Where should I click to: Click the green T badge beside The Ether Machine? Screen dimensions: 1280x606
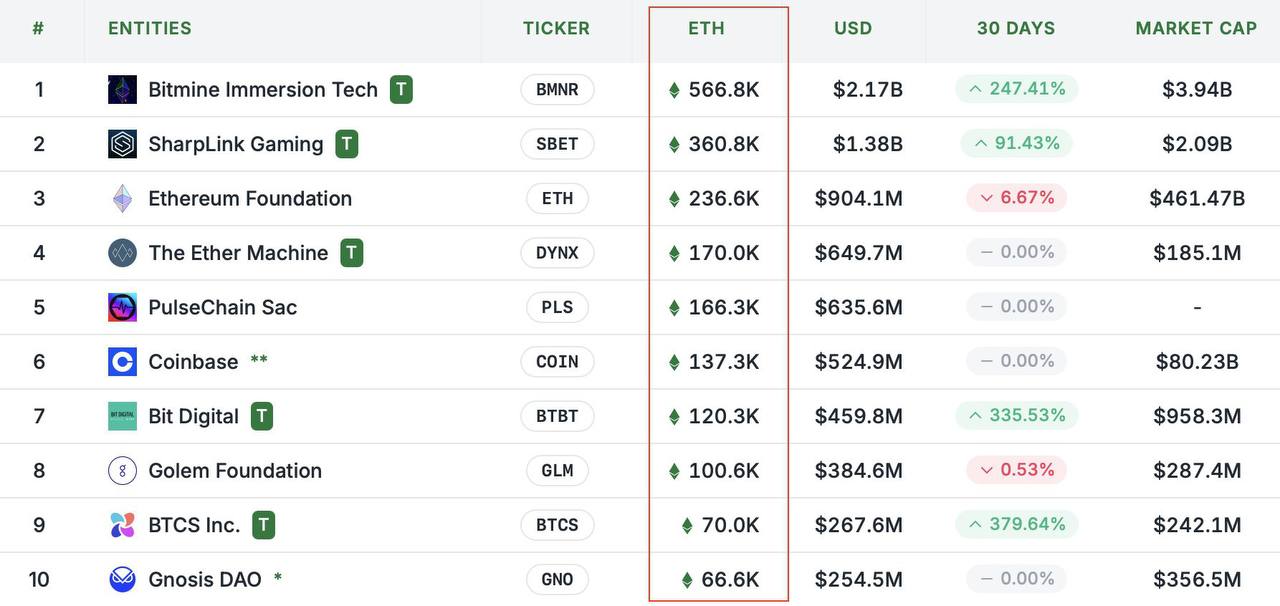click(x=351, y=253)
